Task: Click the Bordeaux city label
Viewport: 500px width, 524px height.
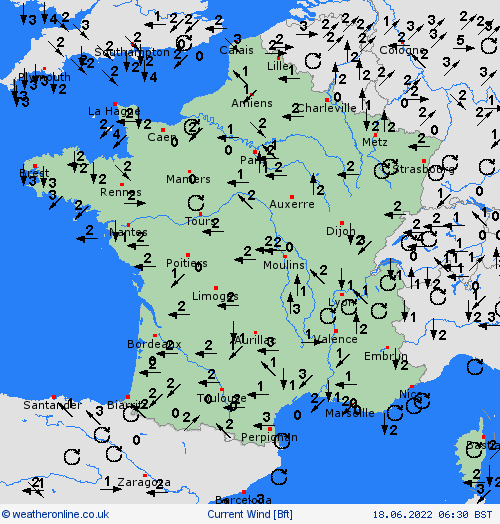Action: (x=154, y=344)
